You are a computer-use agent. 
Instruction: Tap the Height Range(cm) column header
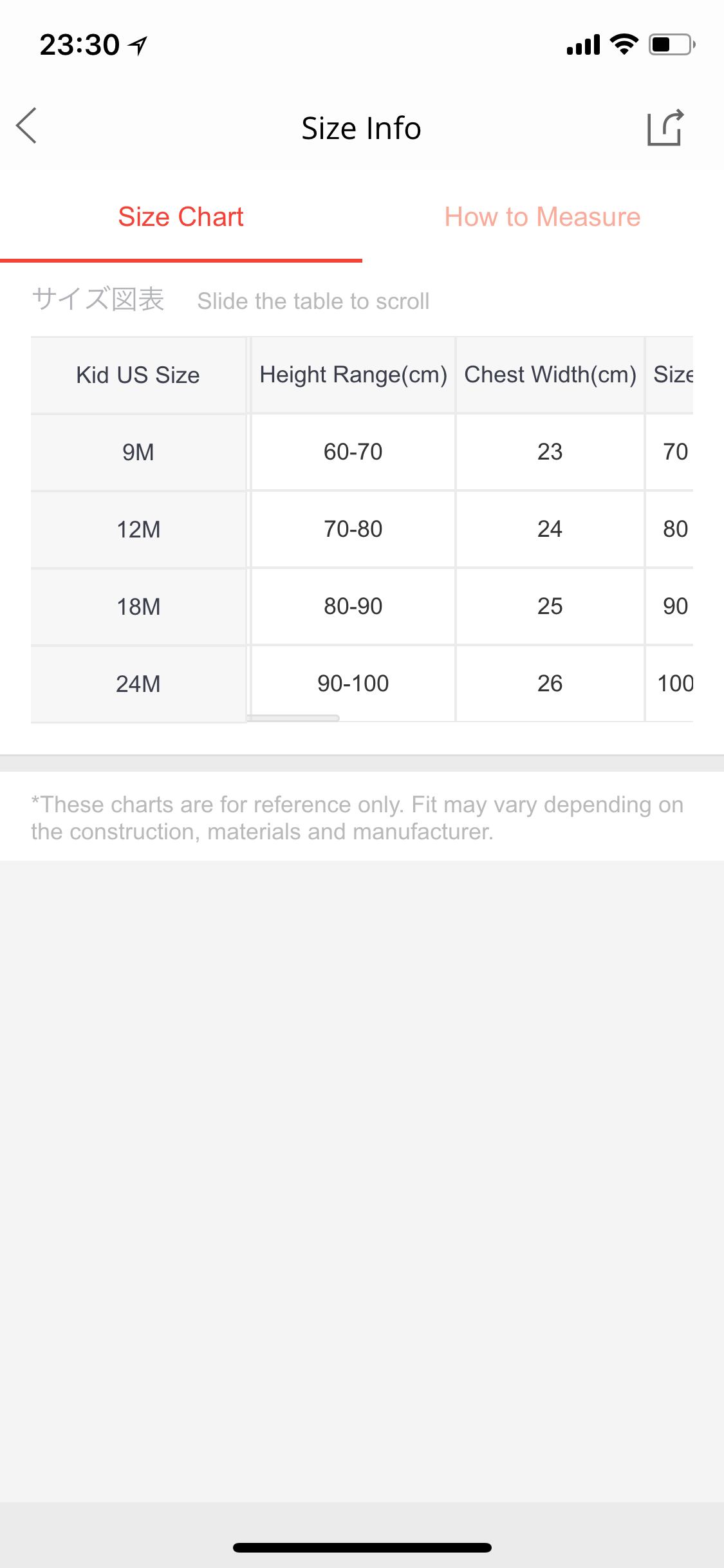point(353,375)
